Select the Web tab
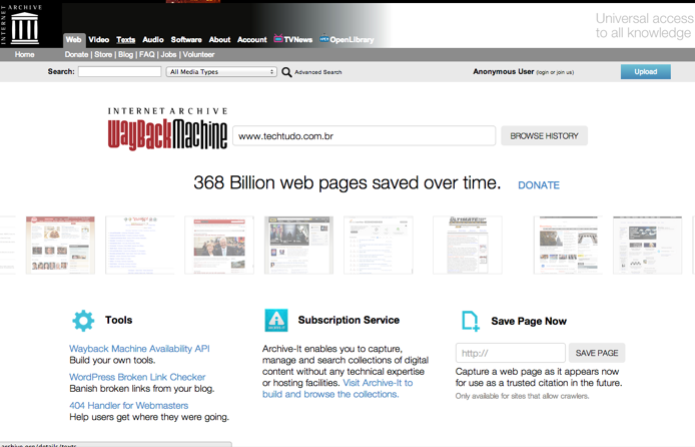 tap(74, 39)
